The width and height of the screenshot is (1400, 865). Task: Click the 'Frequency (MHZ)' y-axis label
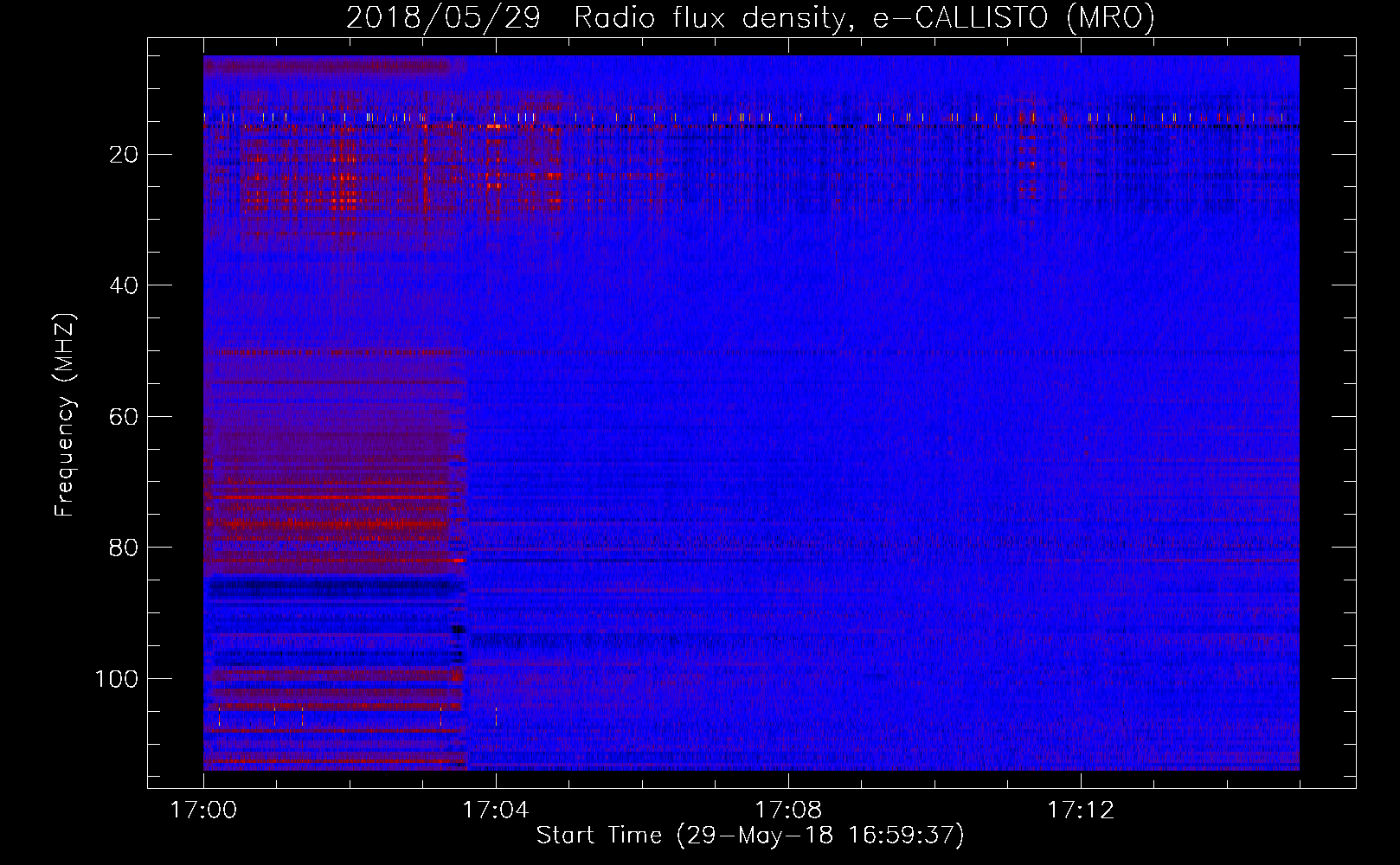pos(66,414)
